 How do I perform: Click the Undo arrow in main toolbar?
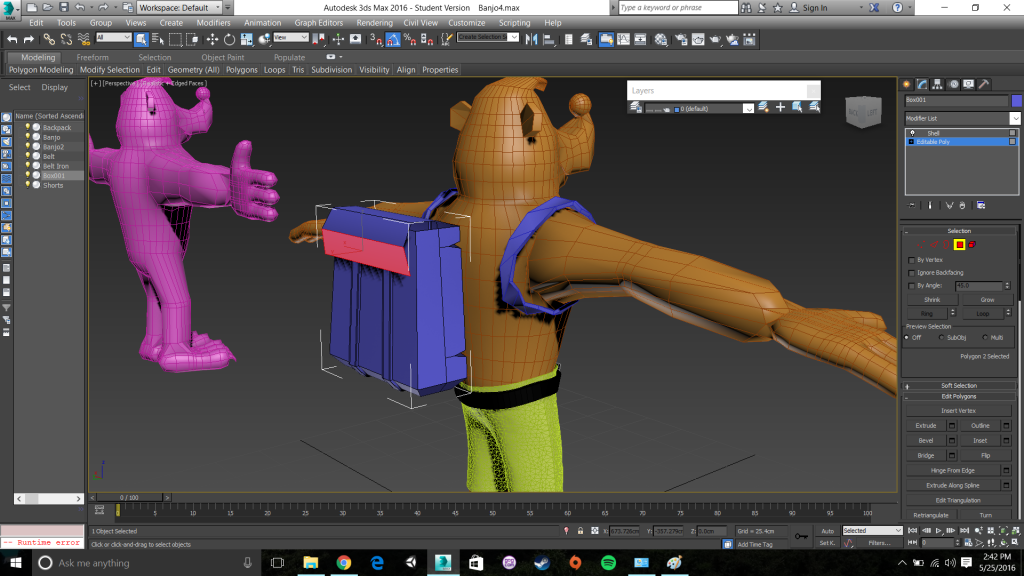click(x=12, y=39)
